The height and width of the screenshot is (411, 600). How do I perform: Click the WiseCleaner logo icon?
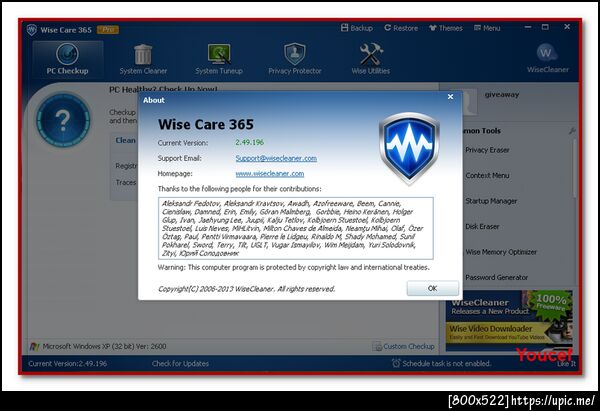547,54
